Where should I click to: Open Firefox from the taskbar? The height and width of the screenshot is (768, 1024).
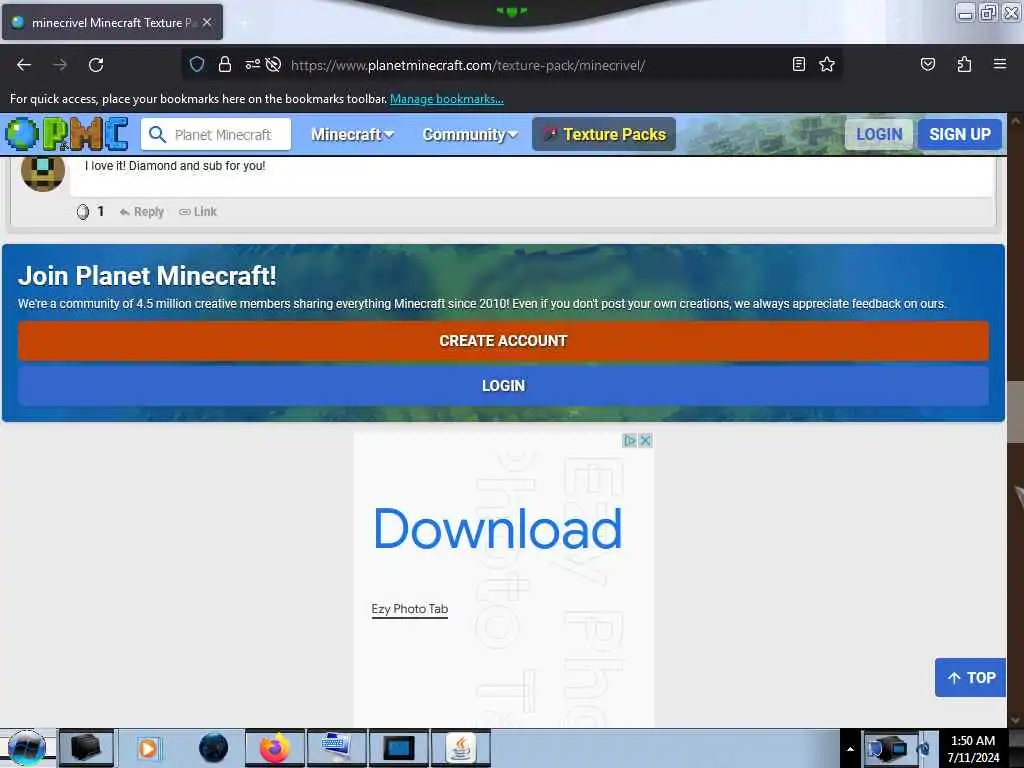275,748
